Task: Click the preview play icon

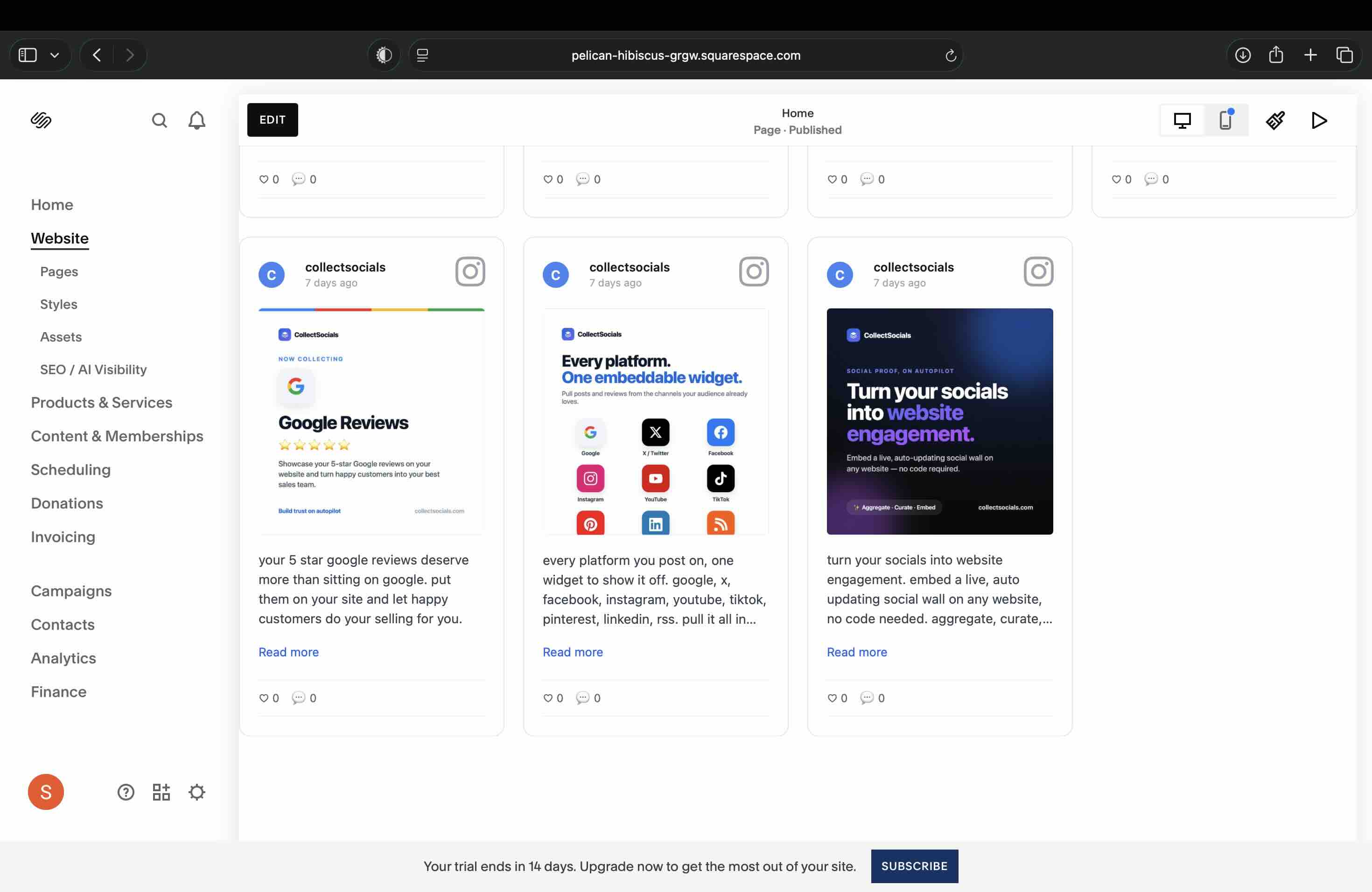Action: 1319,120
